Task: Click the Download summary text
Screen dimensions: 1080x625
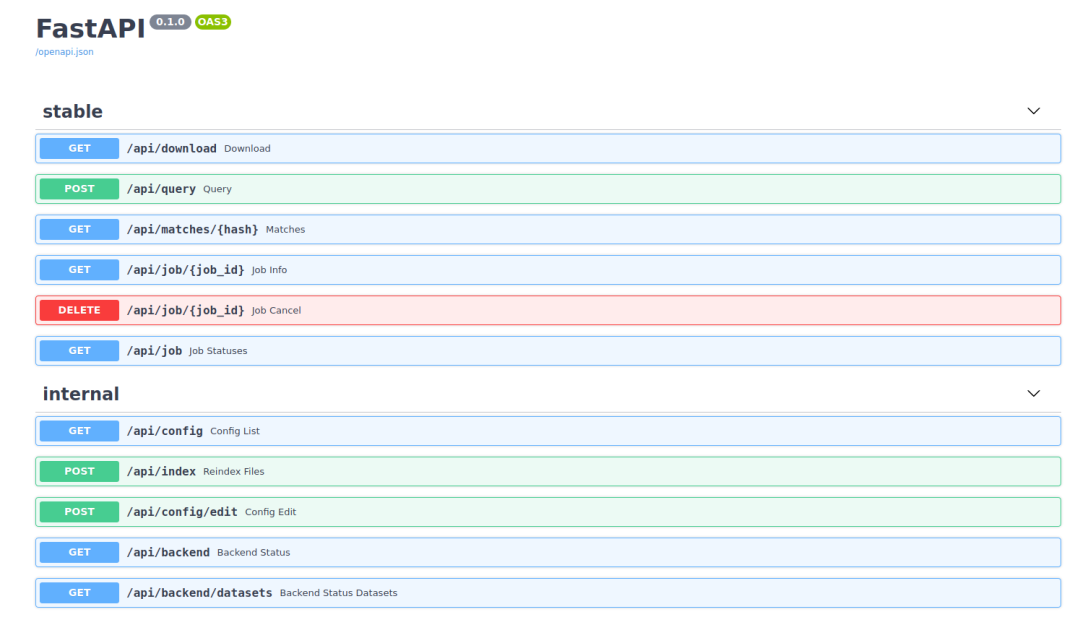Action: (x=247, y=149)
